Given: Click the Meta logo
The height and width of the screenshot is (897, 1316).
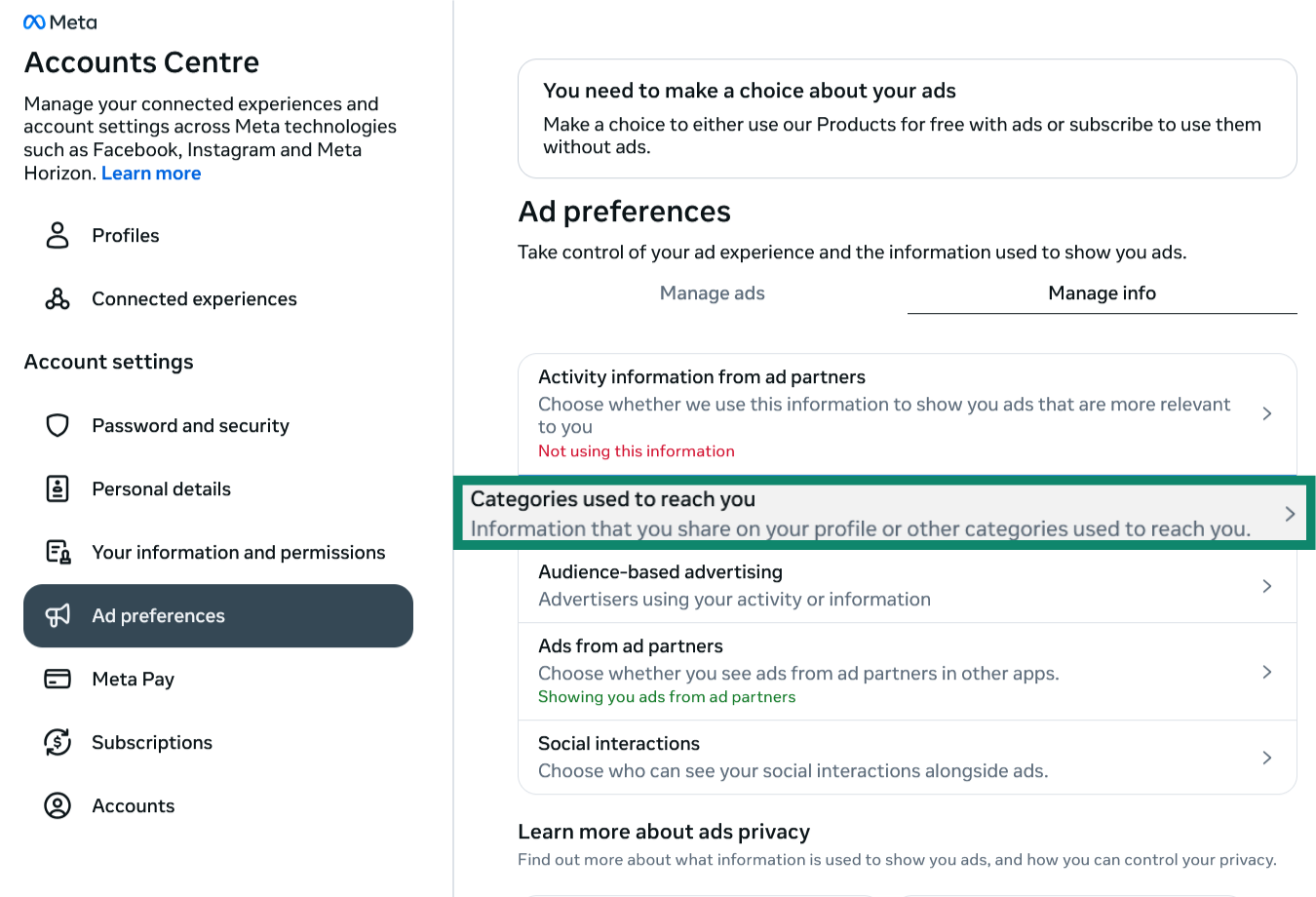Looking at the screenshot, I should pos(59,21).
